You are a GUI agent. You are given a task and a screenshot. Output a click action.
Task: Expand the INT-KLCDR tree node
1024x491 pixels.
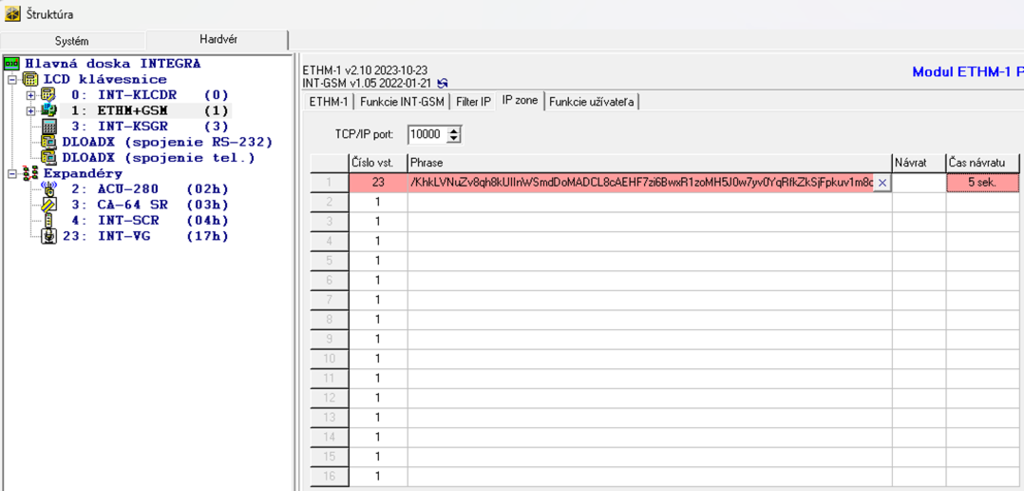(x=31, y=95)
